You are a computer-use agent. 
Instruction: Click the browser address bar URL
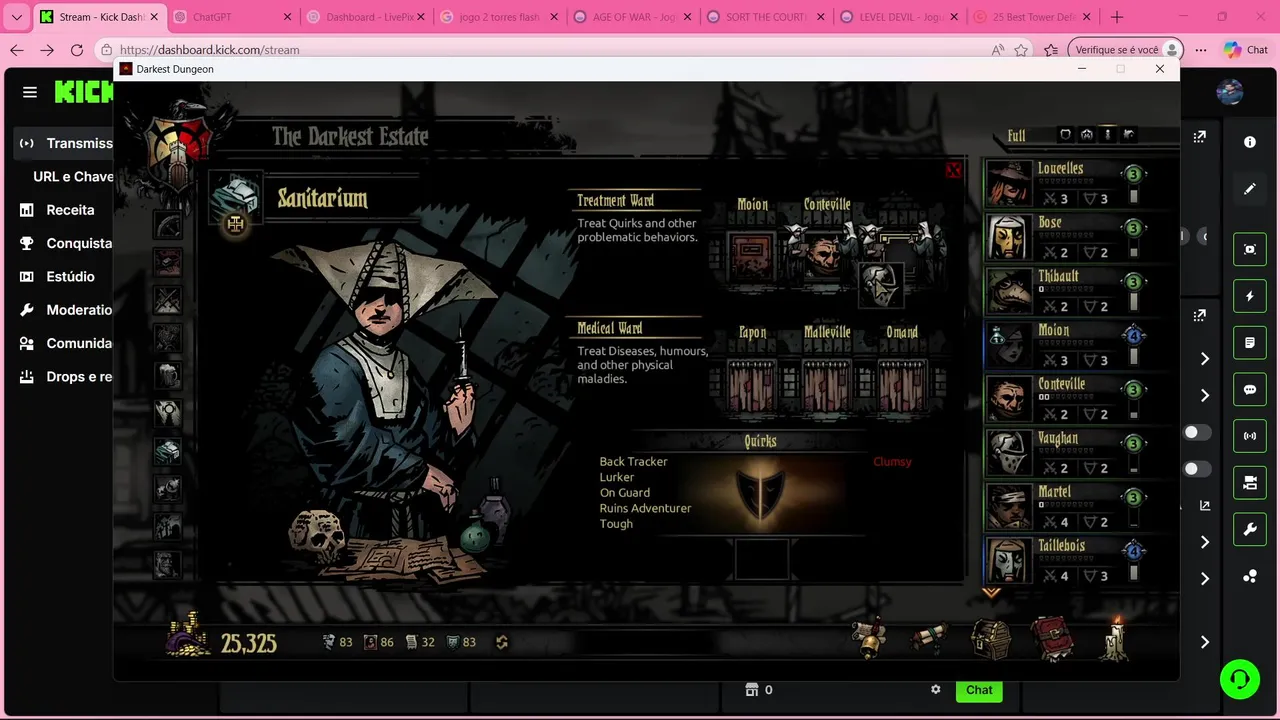click(210, 50)
